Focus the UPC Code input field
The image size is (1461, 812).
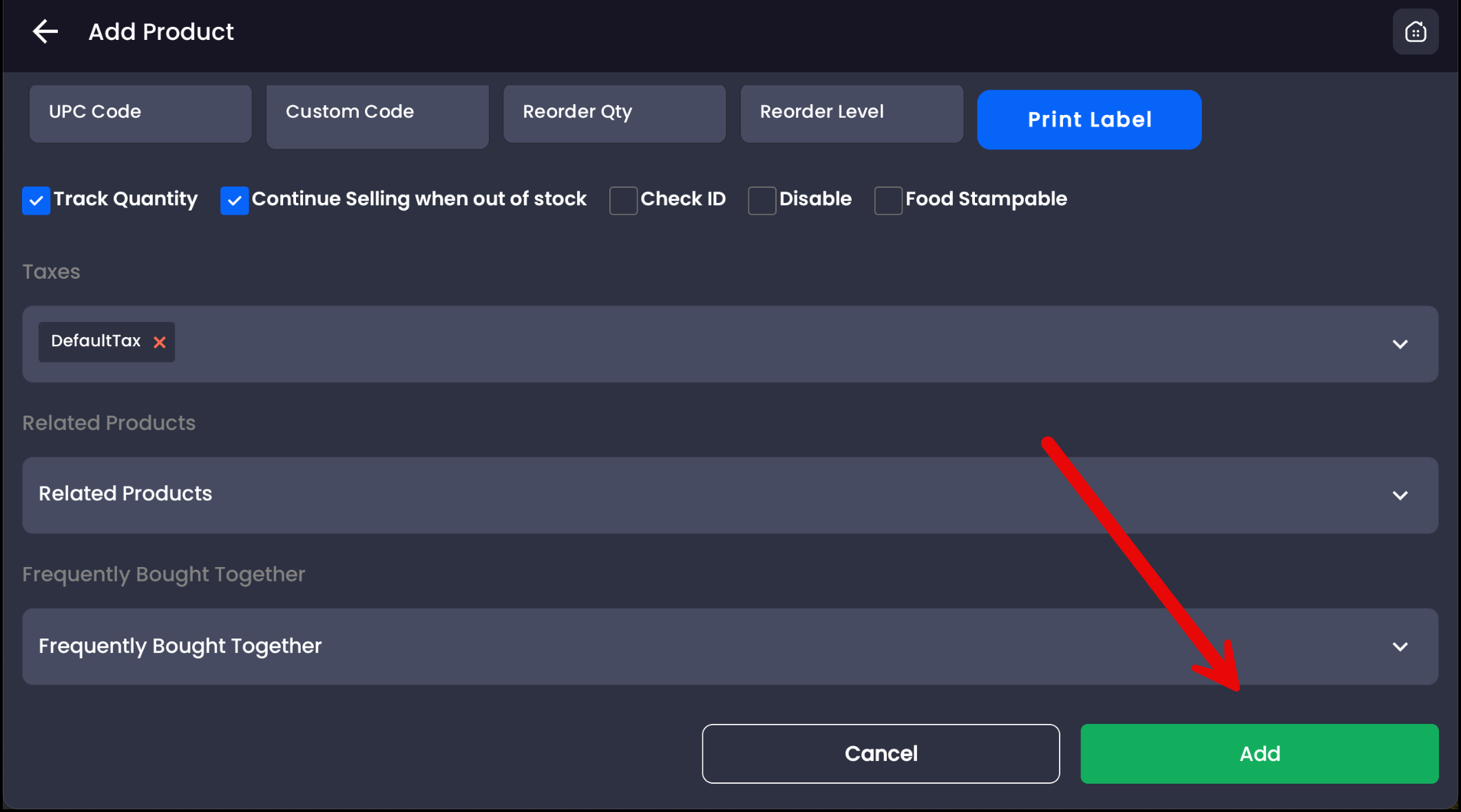(x=140, y=114)
